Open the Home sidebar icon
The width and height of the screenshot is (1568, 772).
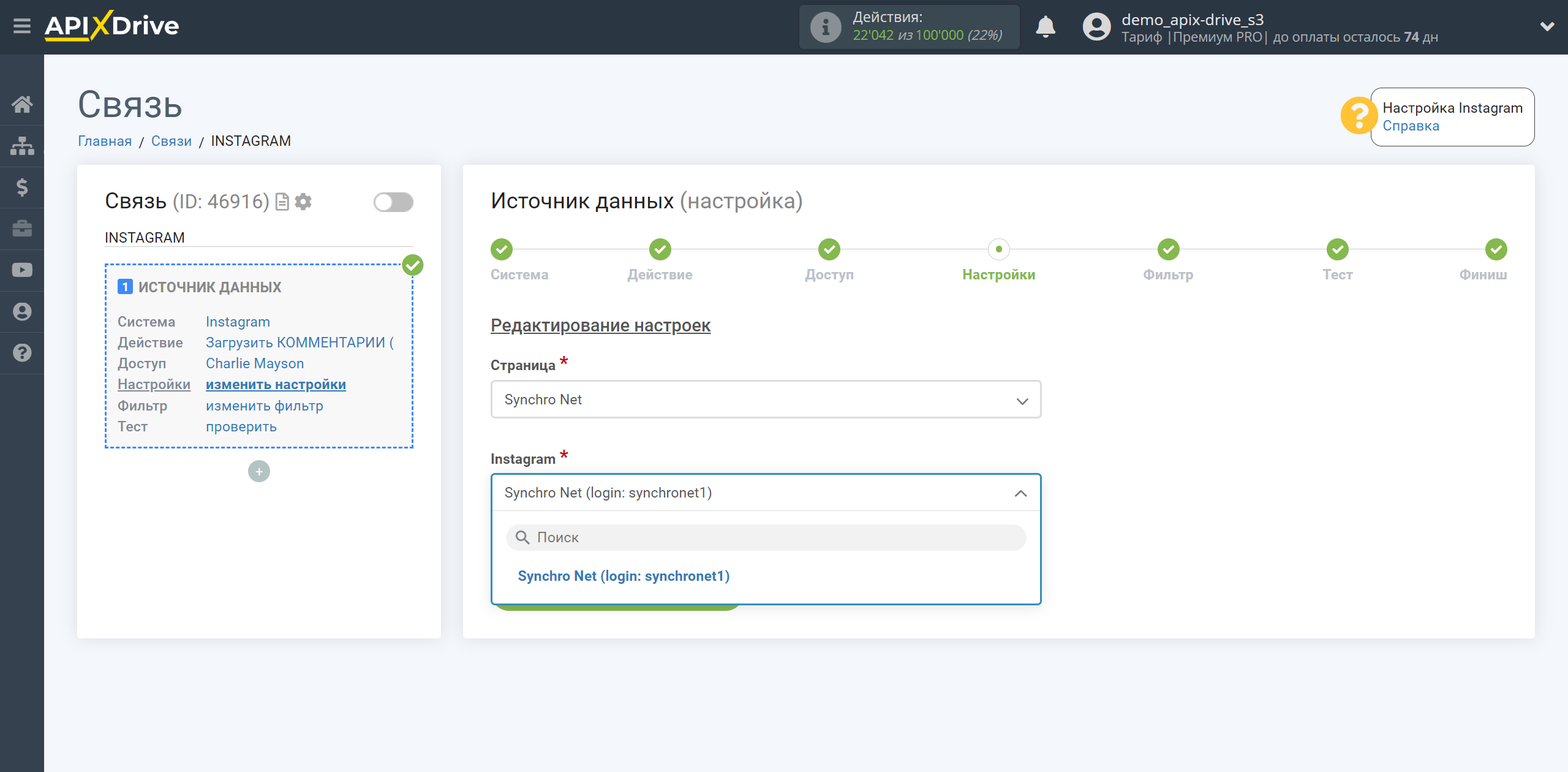(22, 105)
